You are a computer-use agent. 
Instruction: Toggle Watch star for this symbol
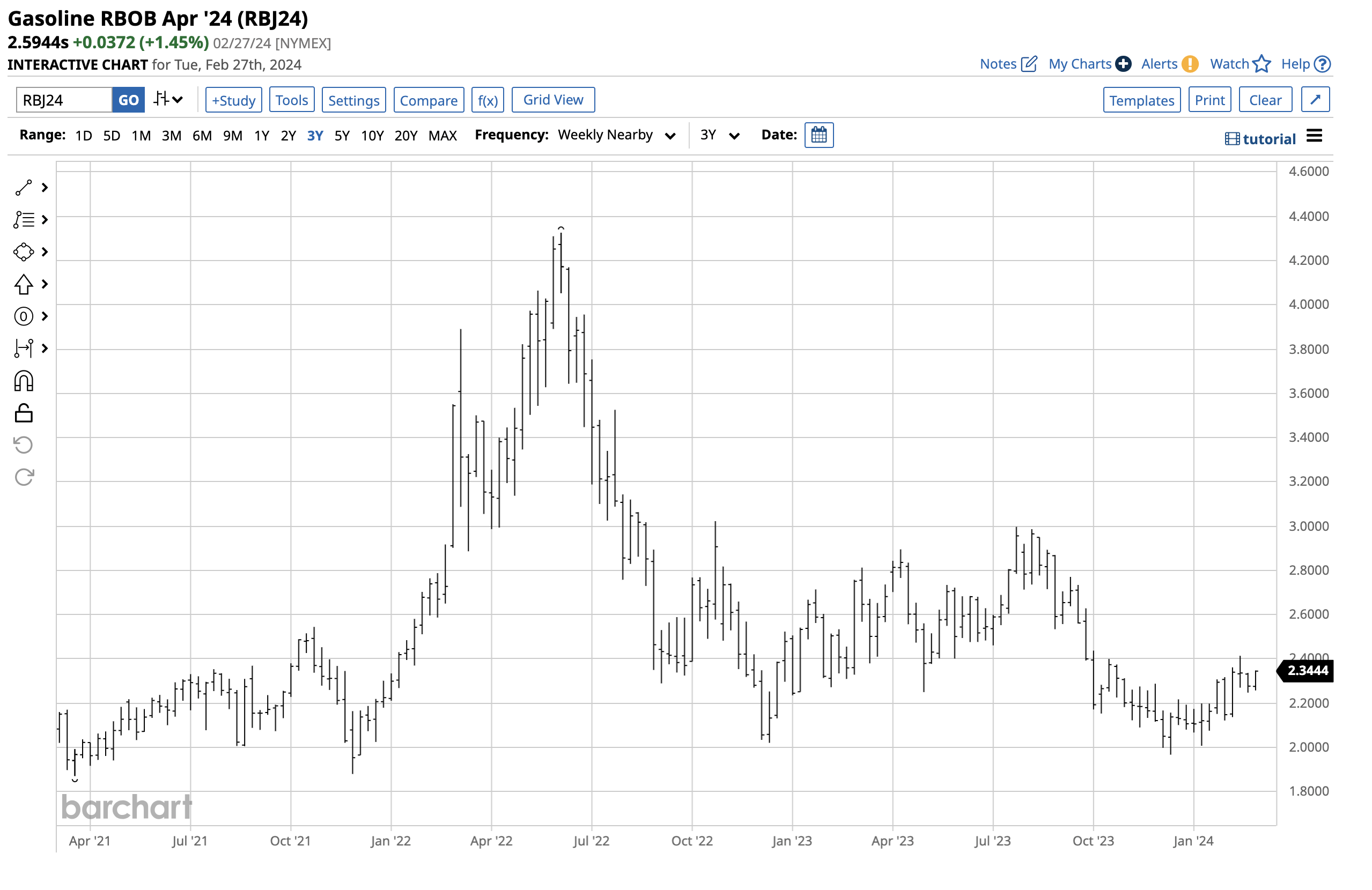(x=1262, y=64)
